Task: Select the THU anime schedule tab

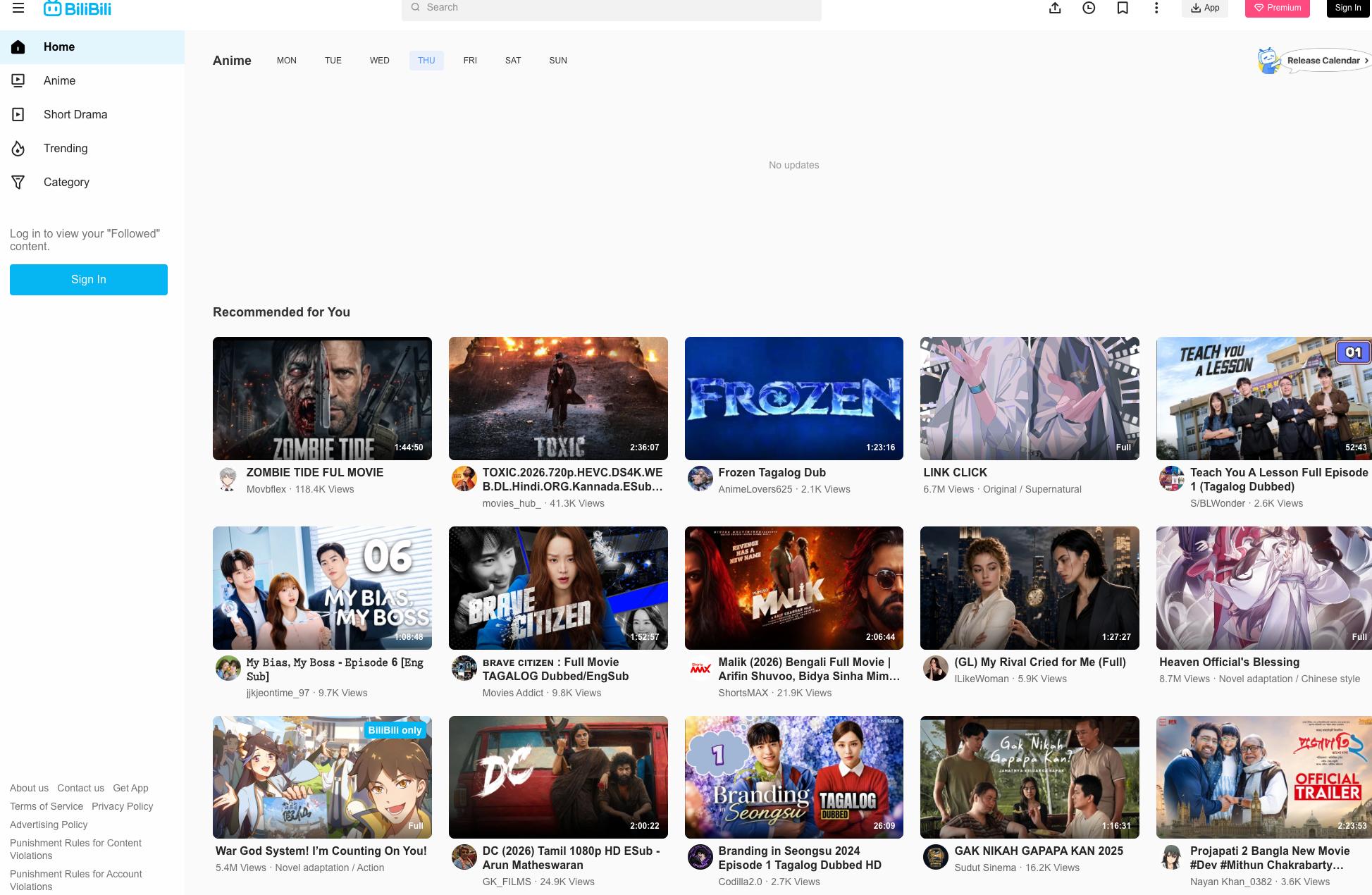Action: pyautogui.click(x=426, y=61)
